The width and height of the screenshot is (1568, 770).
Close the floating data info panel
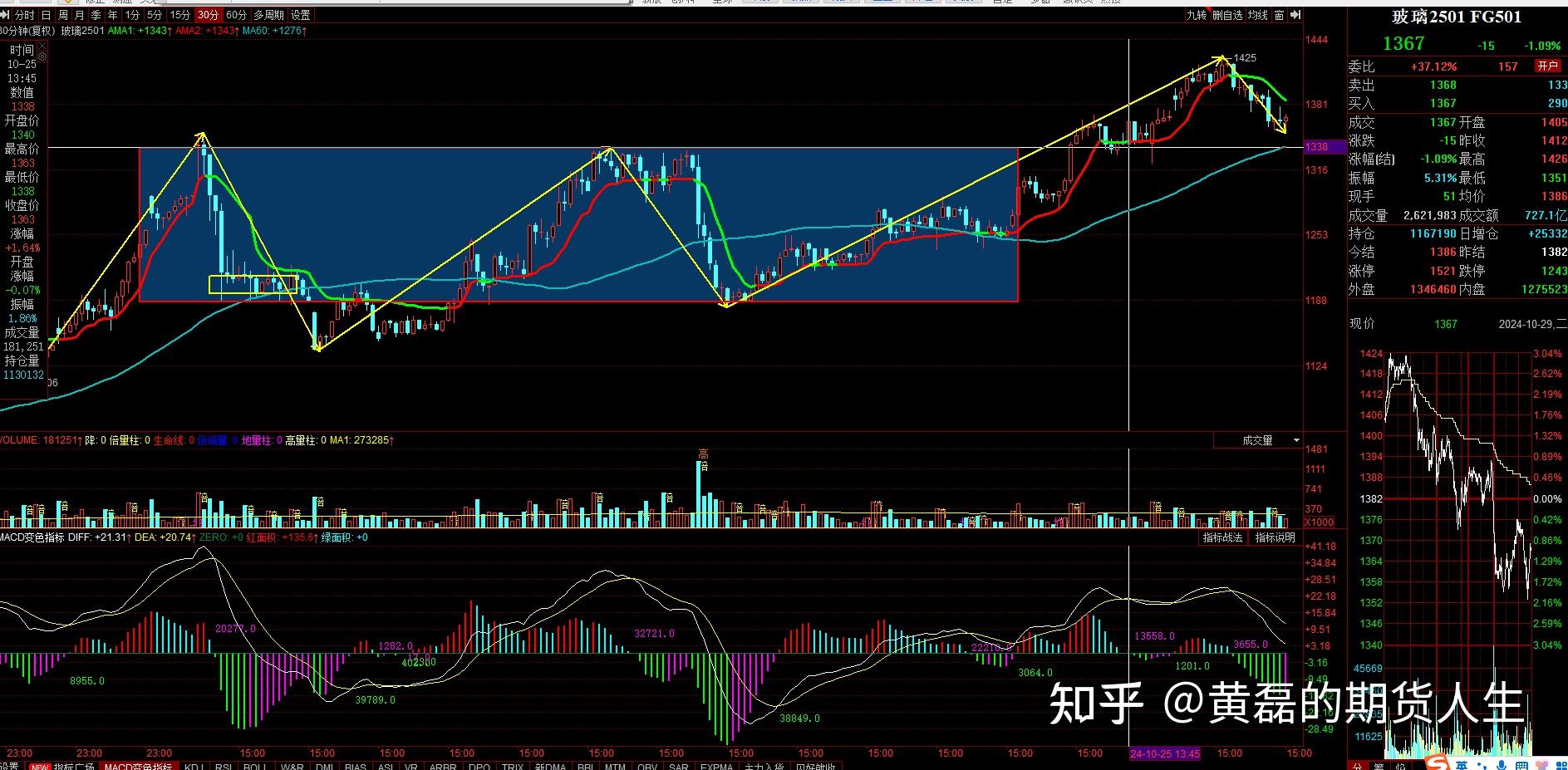pyautogui.click(x=43, y=46)
